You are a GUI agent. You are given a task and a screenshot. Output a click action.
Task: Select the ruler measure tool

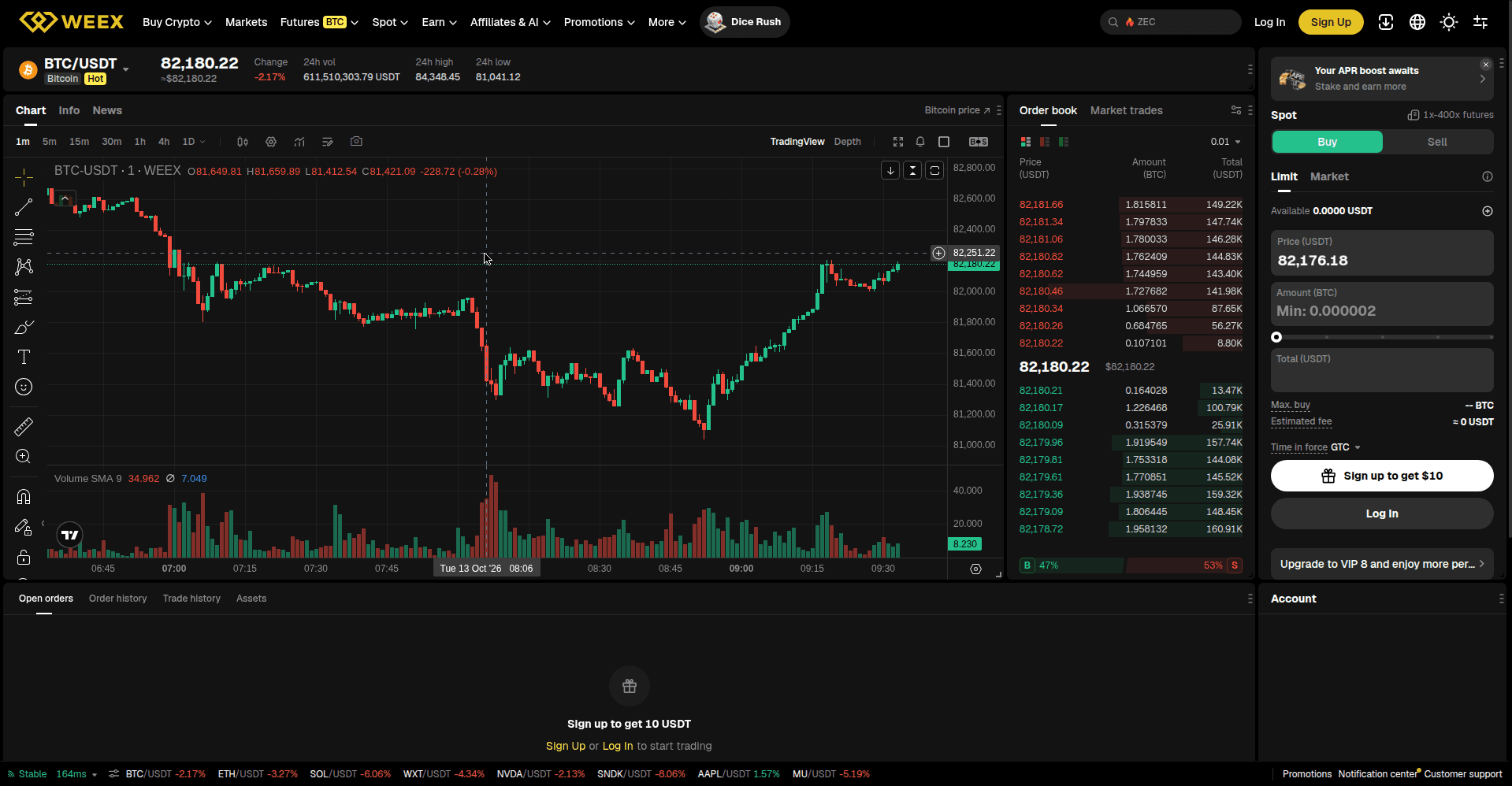click(24, 427)
